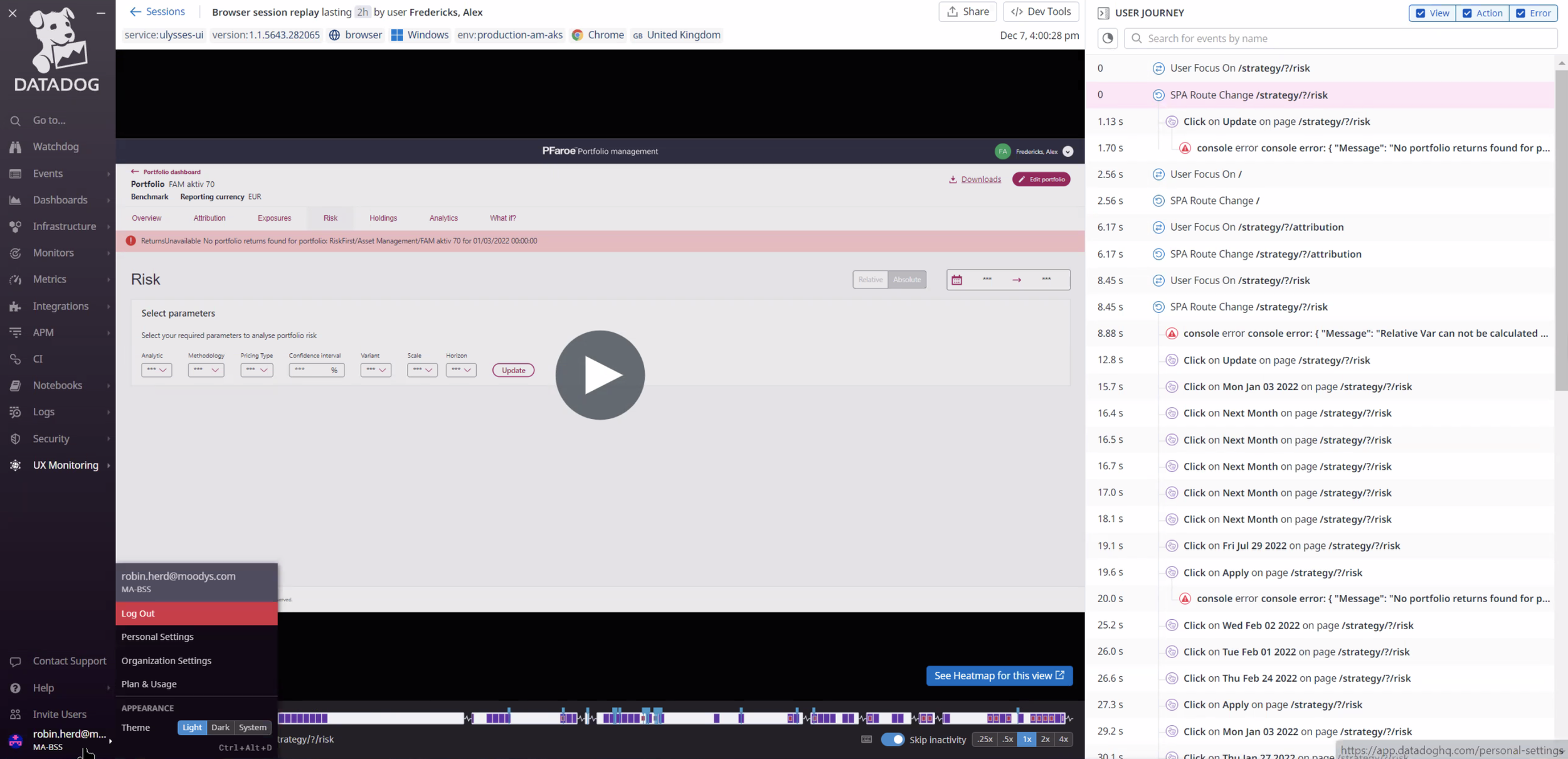The height and width of the screenshot is (759, 1568).
Task: Click the CI sidebar icon
Action: click(x=16, y=359)
